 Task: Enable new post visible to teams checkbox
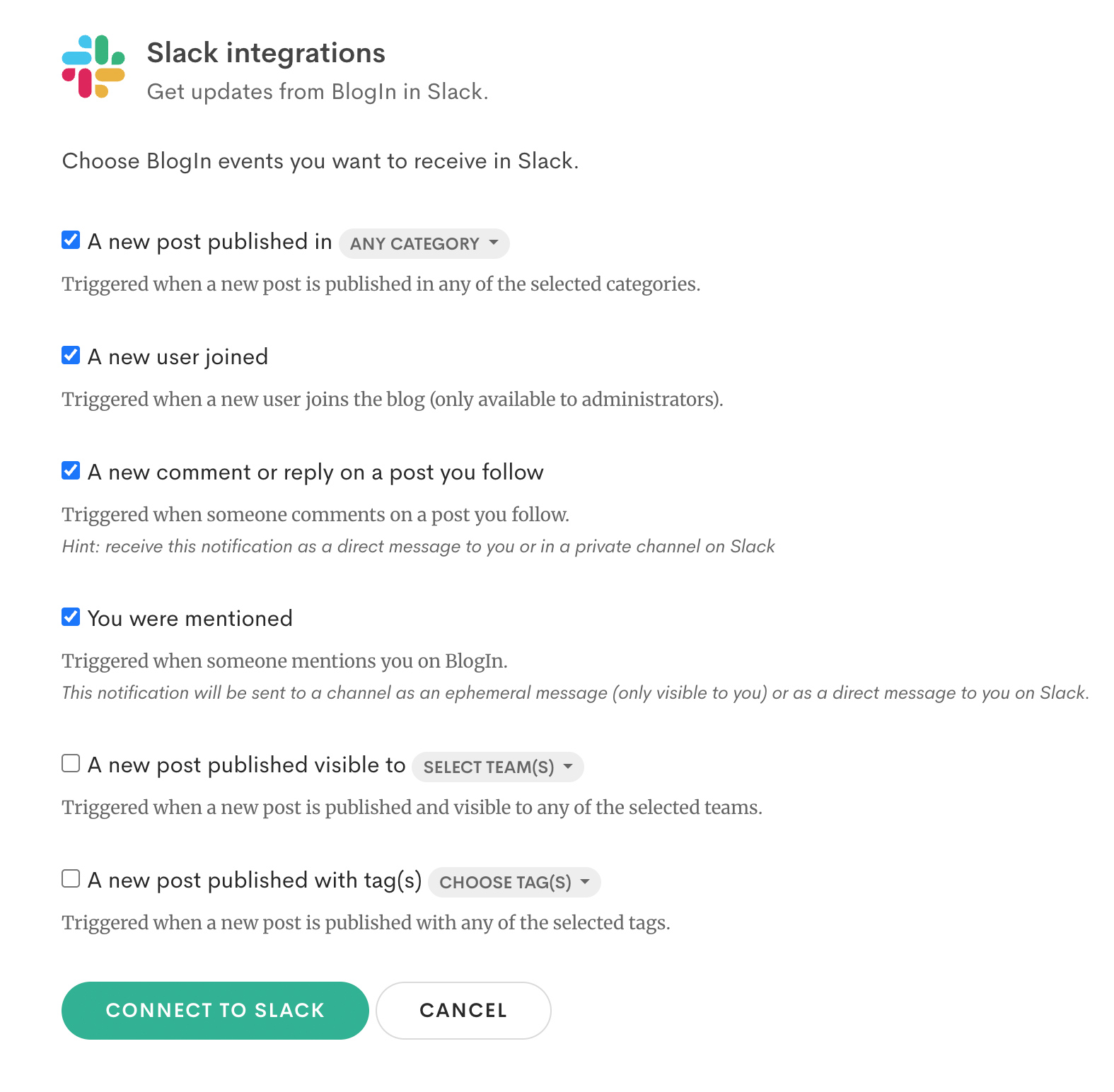71,763
